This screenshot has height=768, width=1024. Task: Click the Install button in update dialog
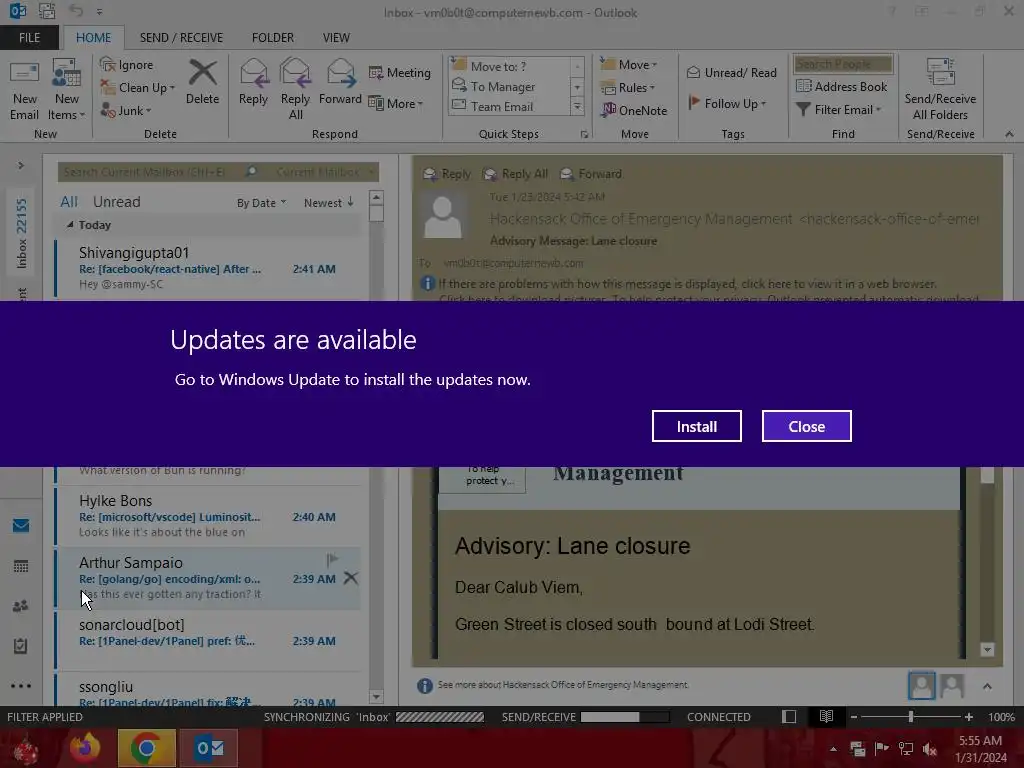[x=696, y=426]
